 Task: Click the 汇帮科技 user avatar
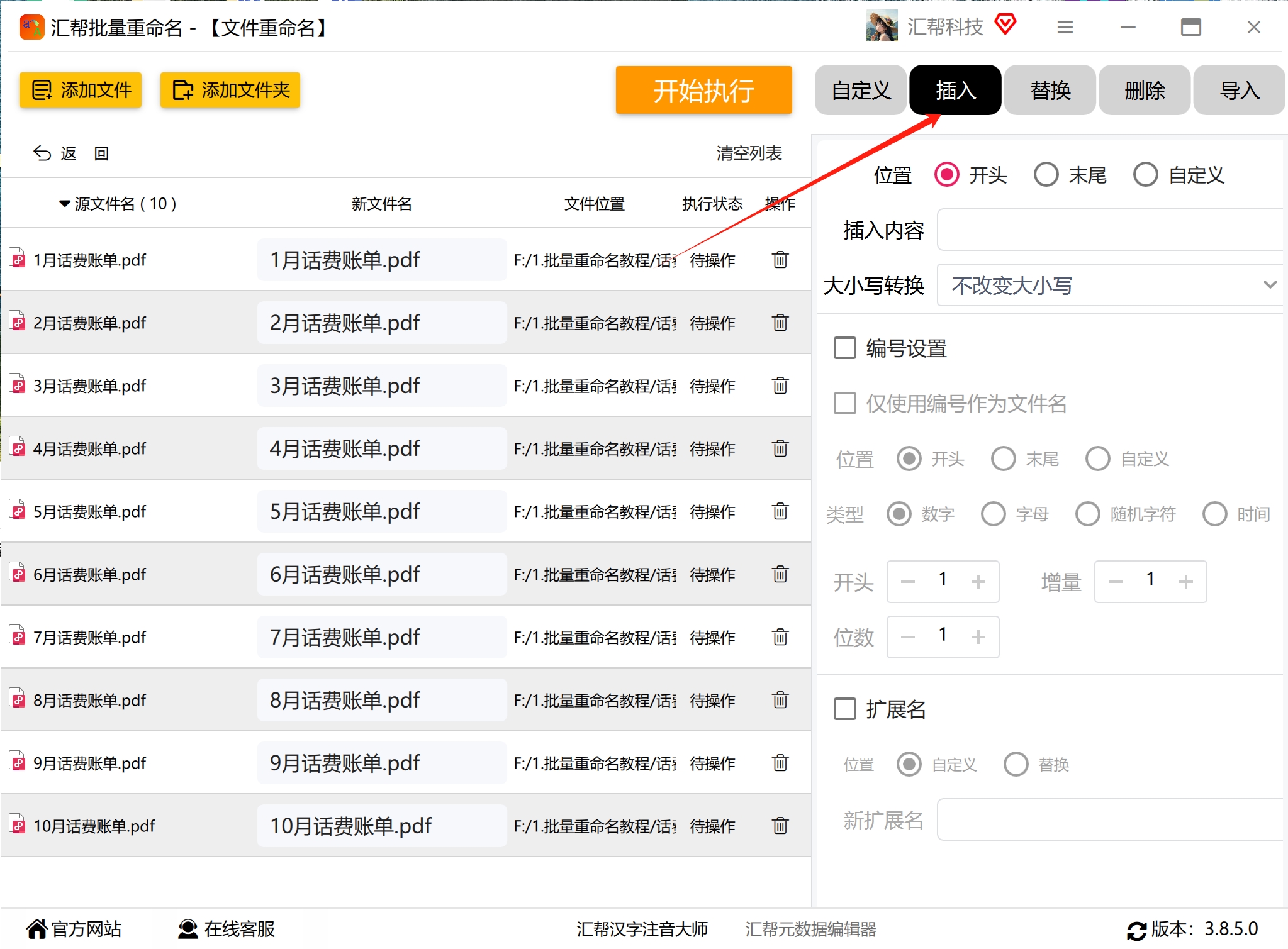point(882,26)
